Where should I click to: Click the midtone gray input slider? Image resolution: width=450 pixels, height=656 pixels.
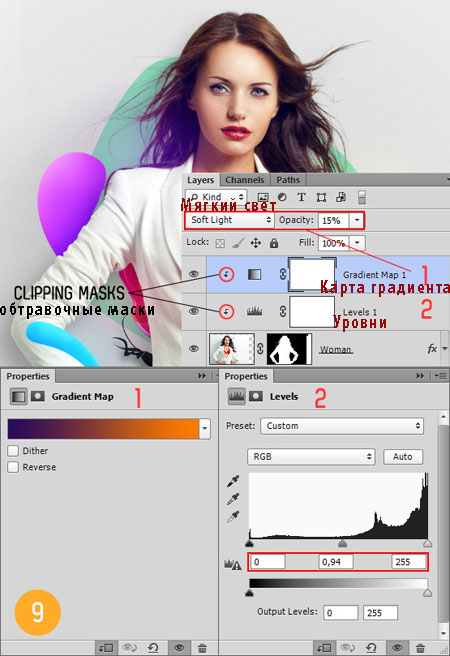(x=343, y=543)
